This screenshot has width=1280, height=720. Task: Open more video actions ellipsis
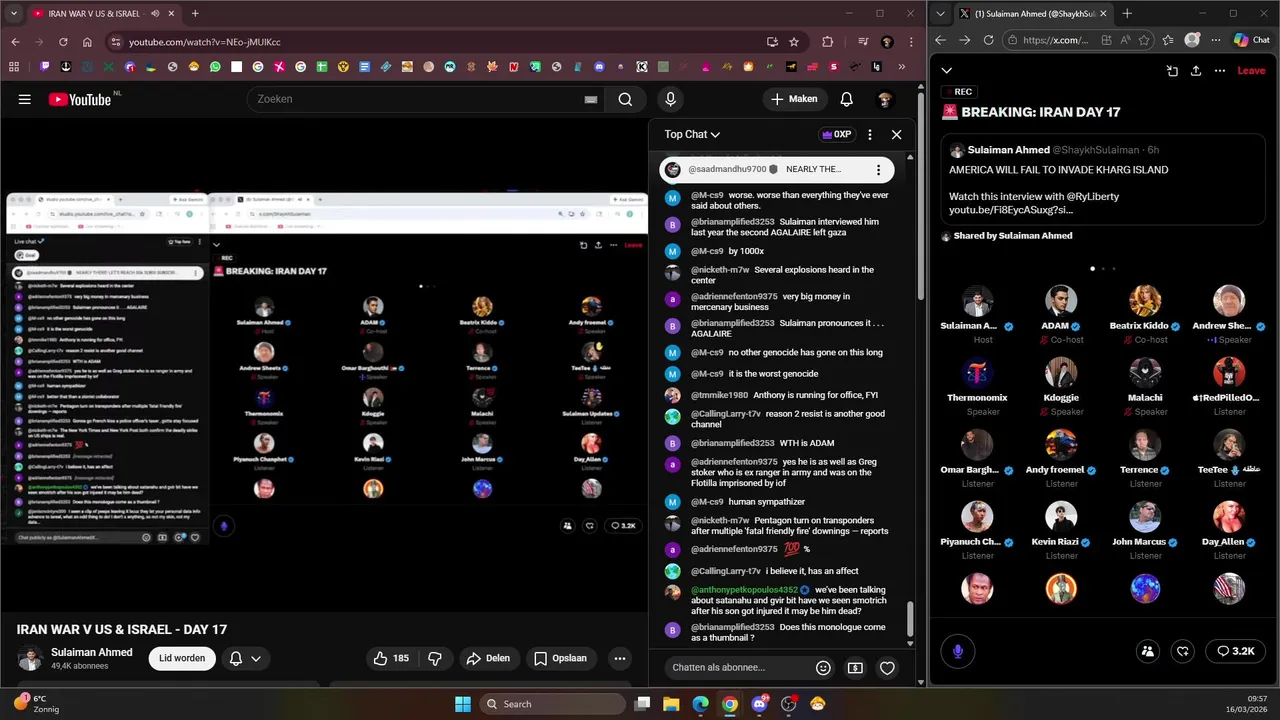click(x=620, y=658)
